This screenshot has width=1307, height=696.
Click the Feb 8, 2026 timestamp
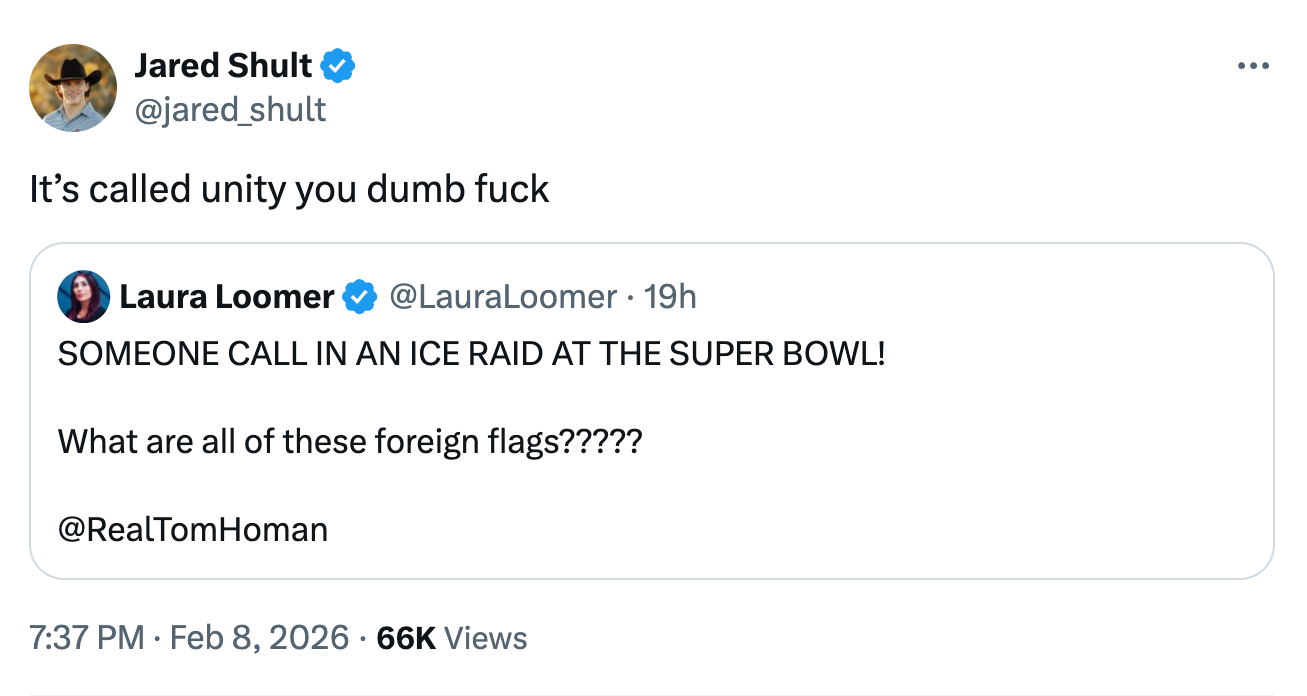pyautogui.click(x=256, y=637)
